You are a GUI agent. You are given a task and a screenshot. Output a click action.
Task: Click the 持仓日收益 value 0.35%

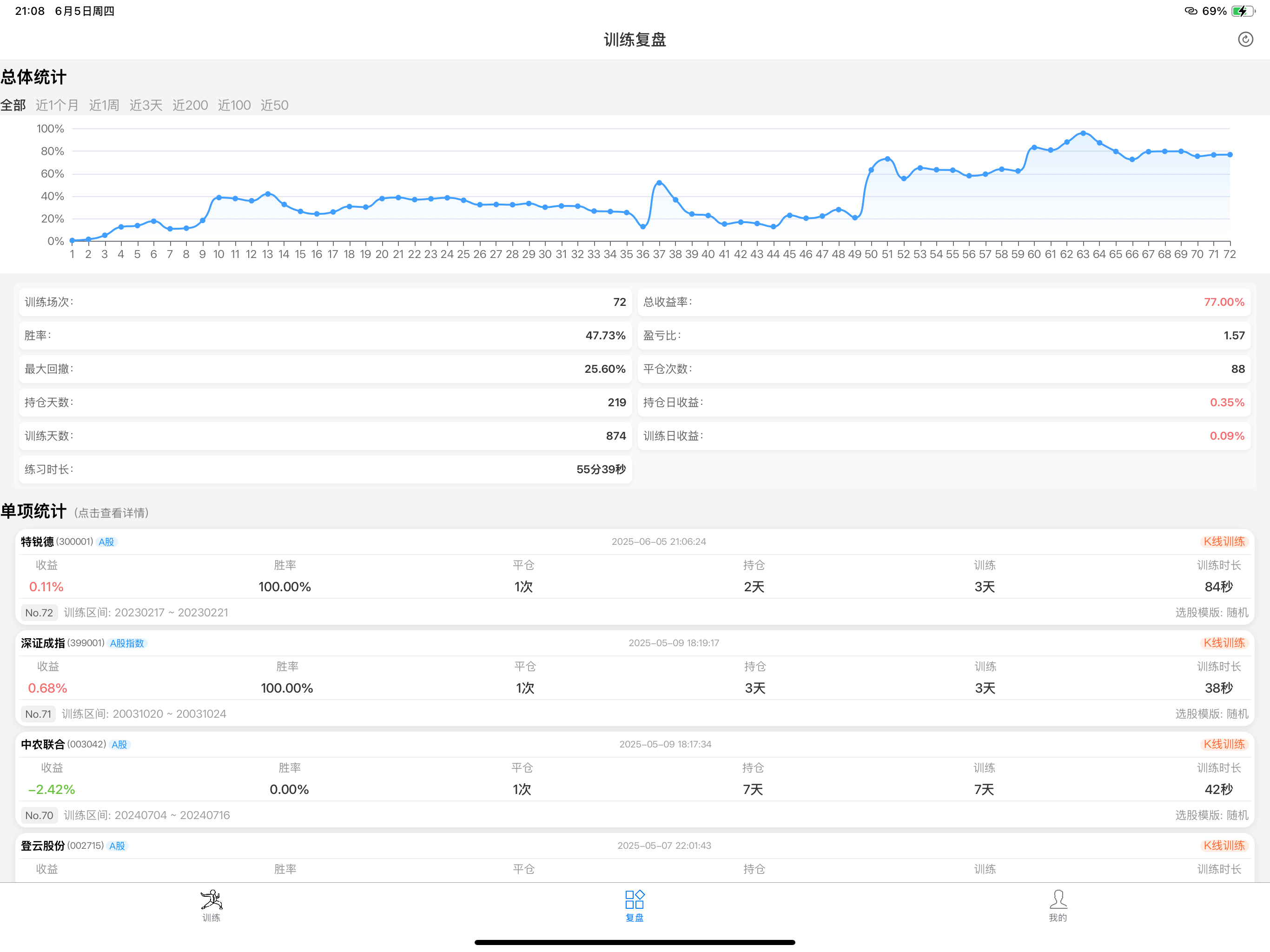(1228, 403)
